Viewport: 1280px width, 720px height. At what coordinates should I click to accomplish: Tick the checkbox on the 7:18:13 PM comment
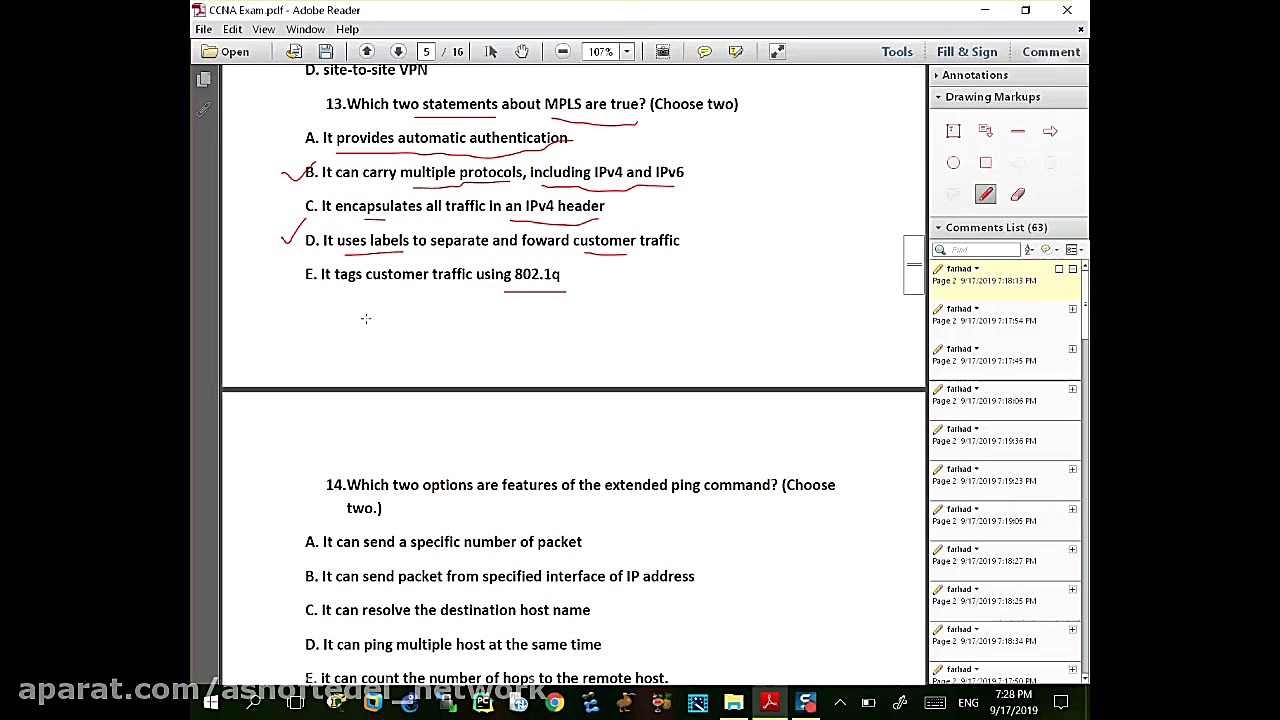click(x=1059, y=269)
